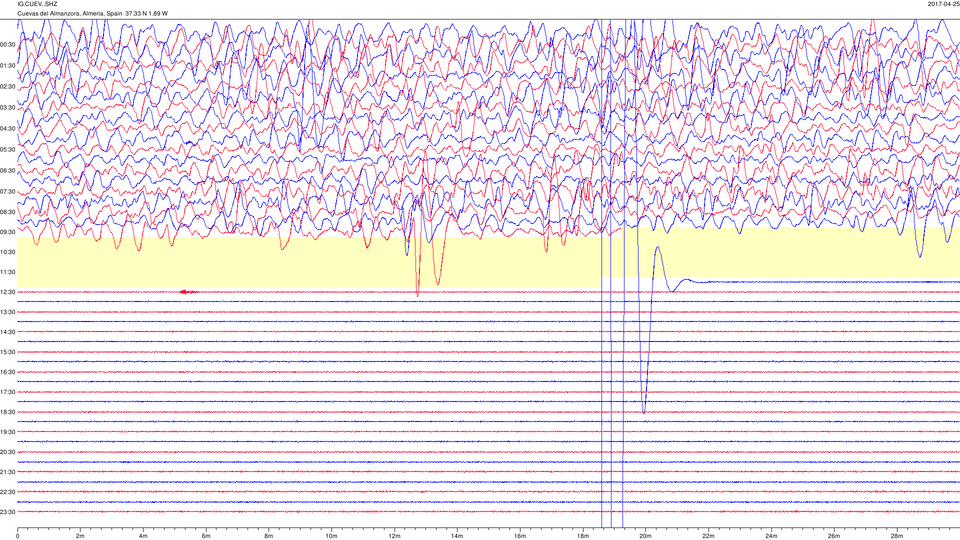Select the 21:30 time label
The width and height of the screenshot is (960, 540).
tap(8, 472)
